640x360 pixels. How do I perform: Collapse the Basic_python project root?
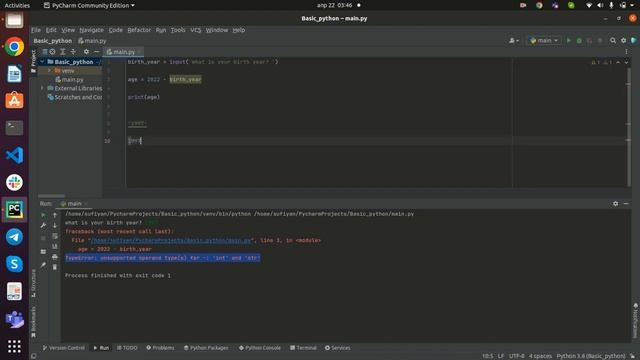click(42, 62)
